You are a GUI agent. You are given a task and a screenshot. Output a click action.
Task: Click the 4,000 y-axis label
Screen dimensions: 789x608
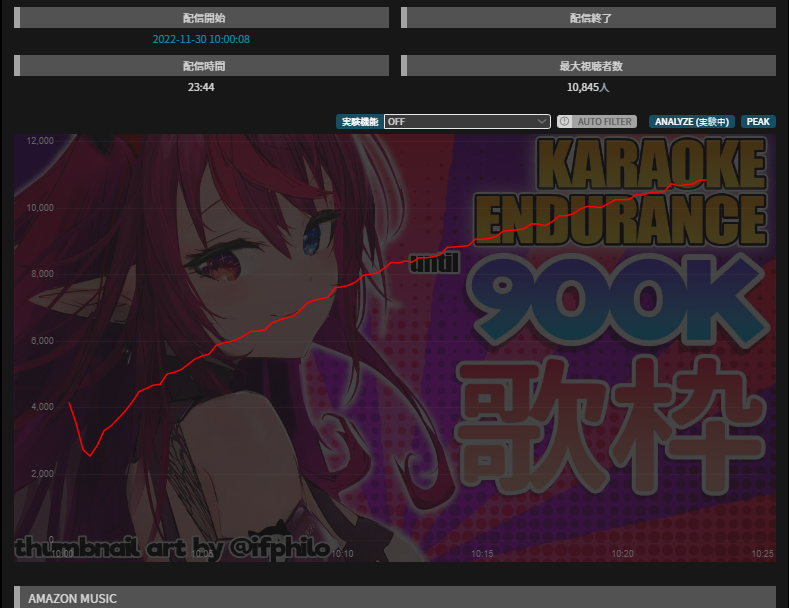coord(42,407)
